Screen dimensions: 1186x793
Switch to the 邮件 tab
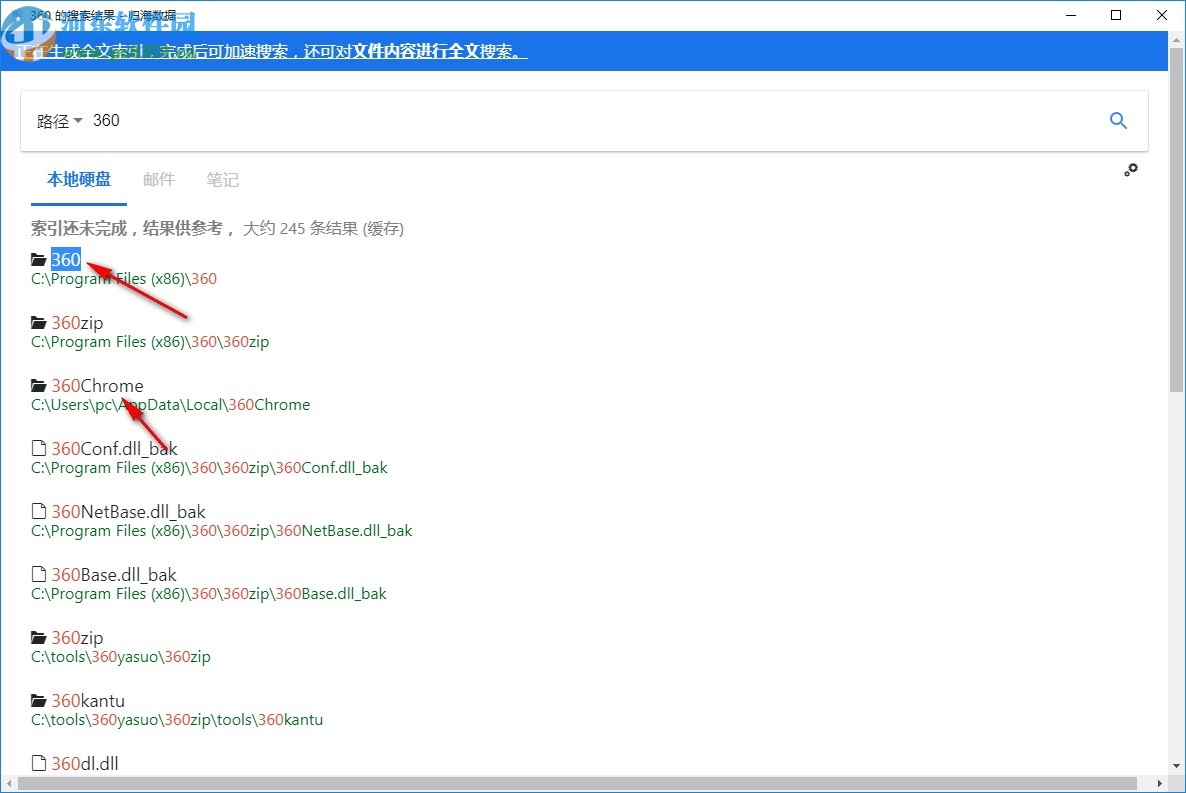coord(159,179)
